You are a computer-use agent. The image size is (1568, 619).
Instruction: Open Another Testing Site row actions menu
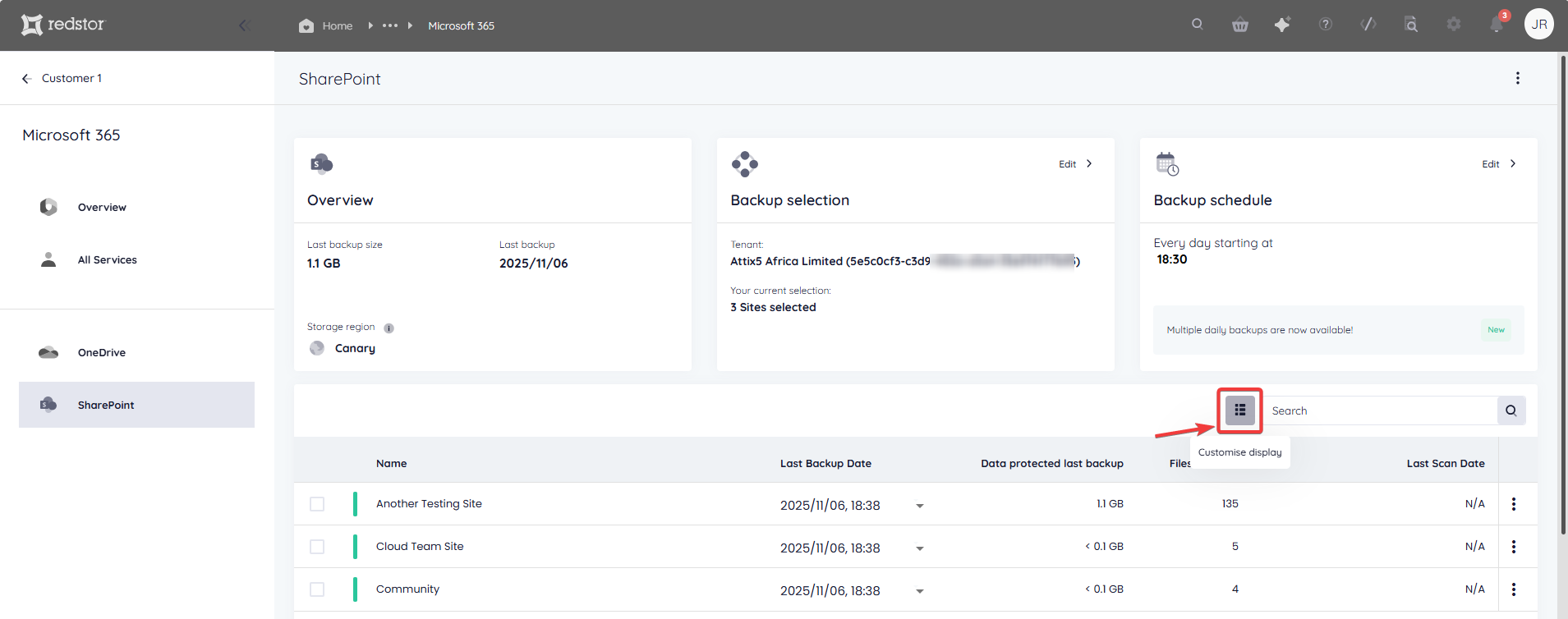pos(1514,504)
